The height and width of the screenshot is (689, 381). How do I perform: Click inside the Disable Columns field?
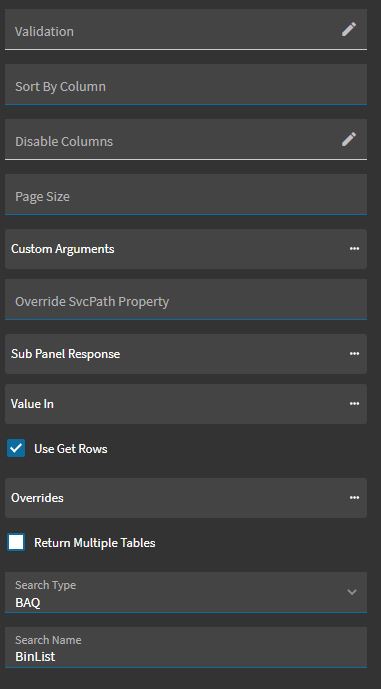pyautogui.click(x=186, y=139)
